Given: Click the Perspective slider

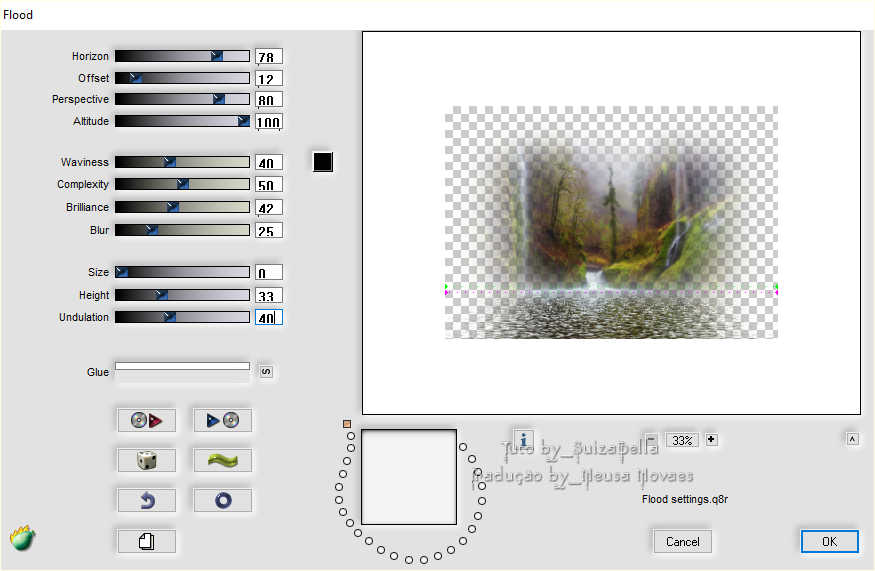Looking at the screenshot, I should pyautogui.click(x=182, y=99).
